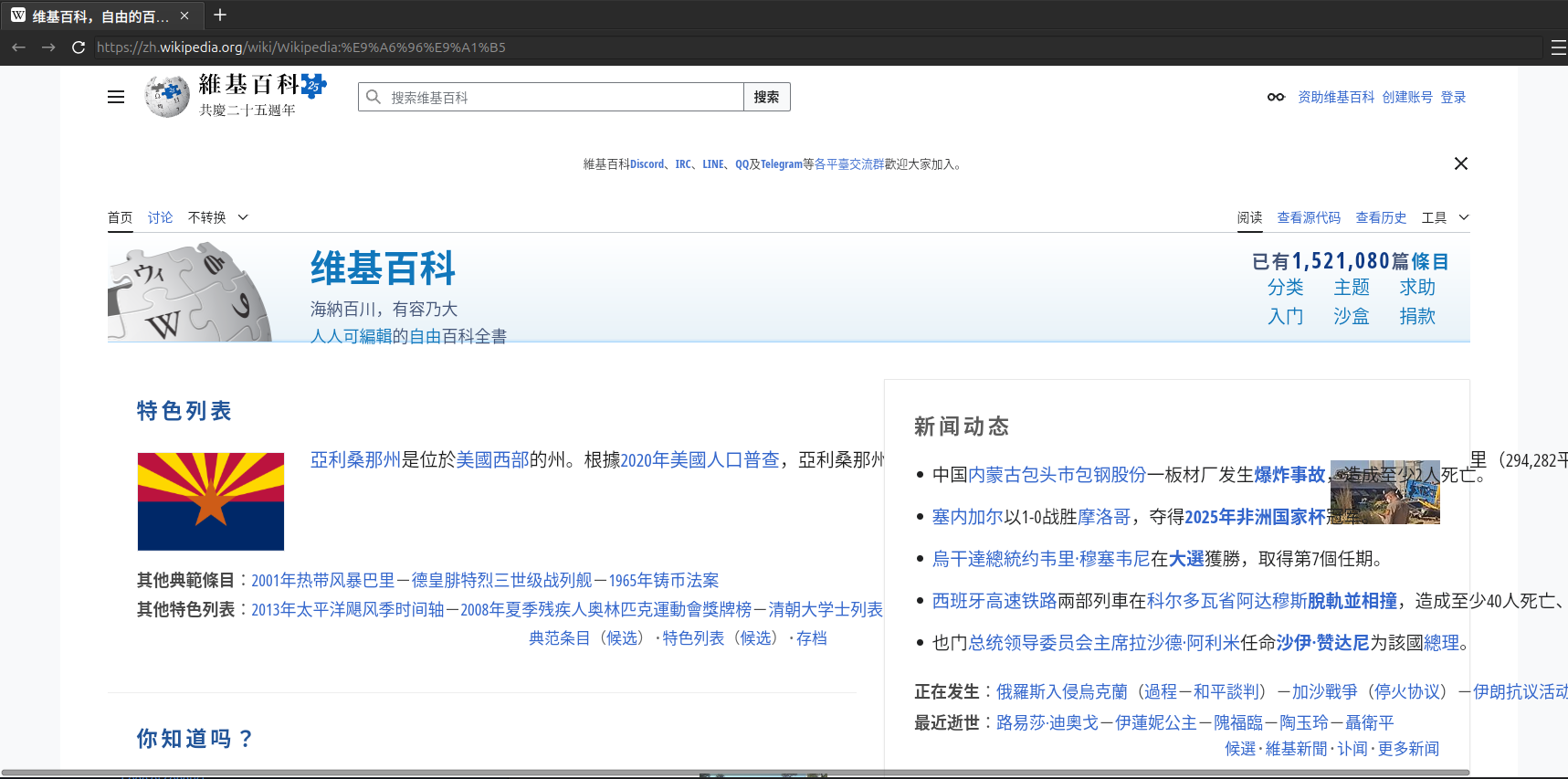Click the 搜索 search button

pyautogui.click(x=766, y=97)
